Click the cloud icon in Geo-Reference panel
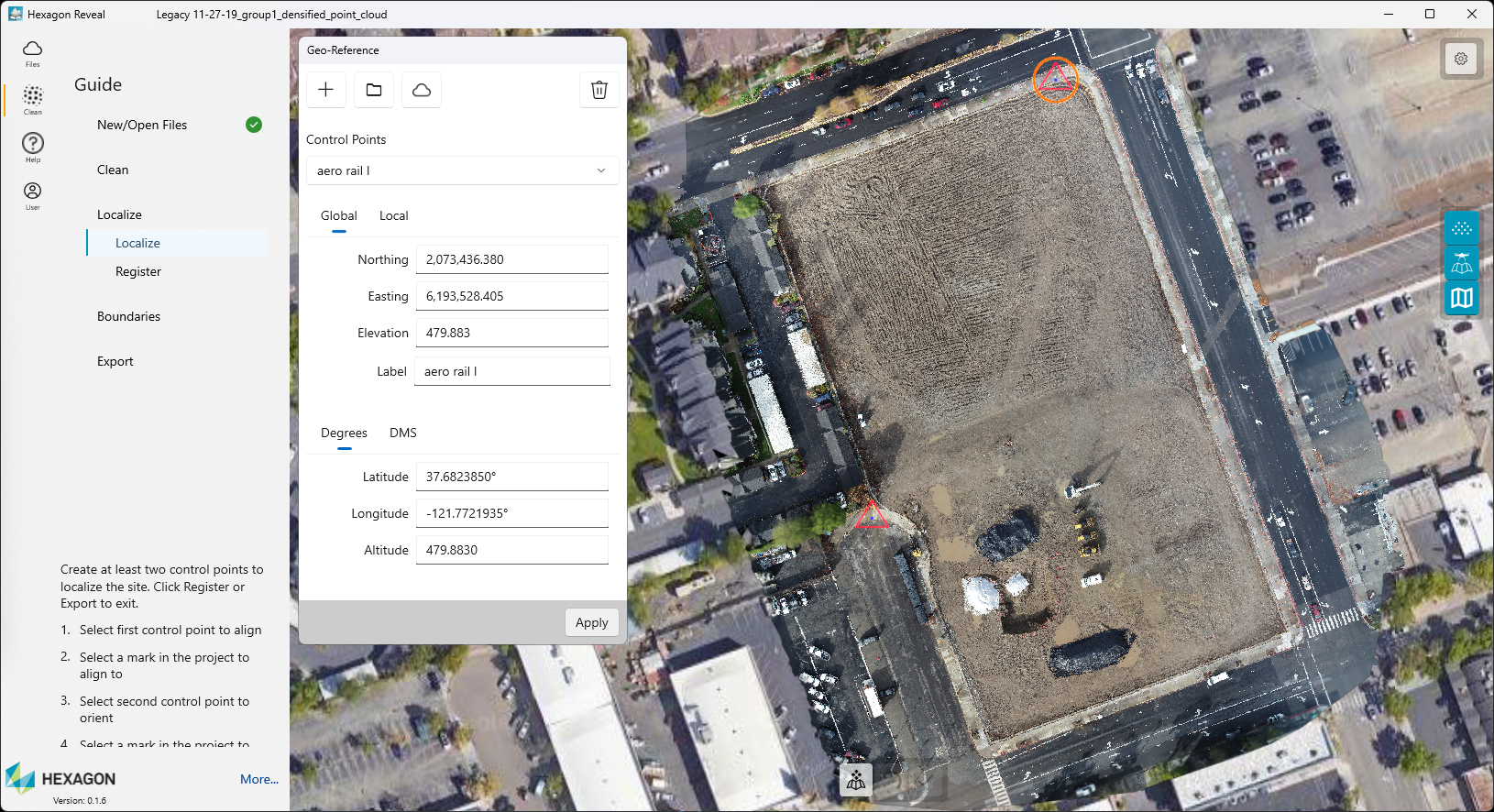The height and width of the screenshot is (812, 1494). (422, 90)
